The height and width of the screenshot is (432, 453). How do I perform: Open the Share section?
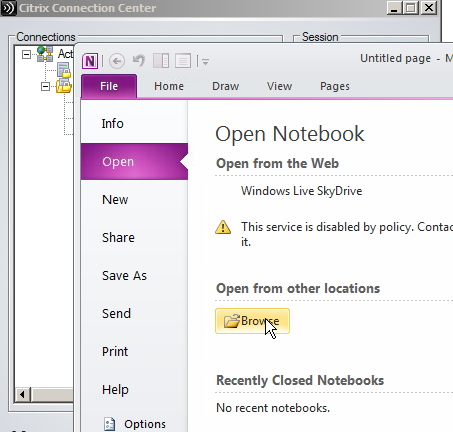click(x=134, y=238)
